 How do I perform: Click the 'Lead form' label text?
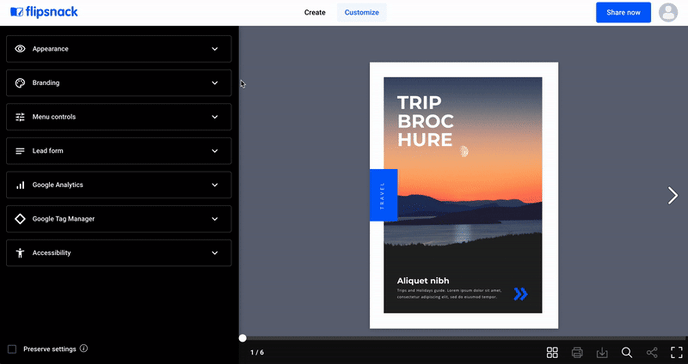click(48, 151)
